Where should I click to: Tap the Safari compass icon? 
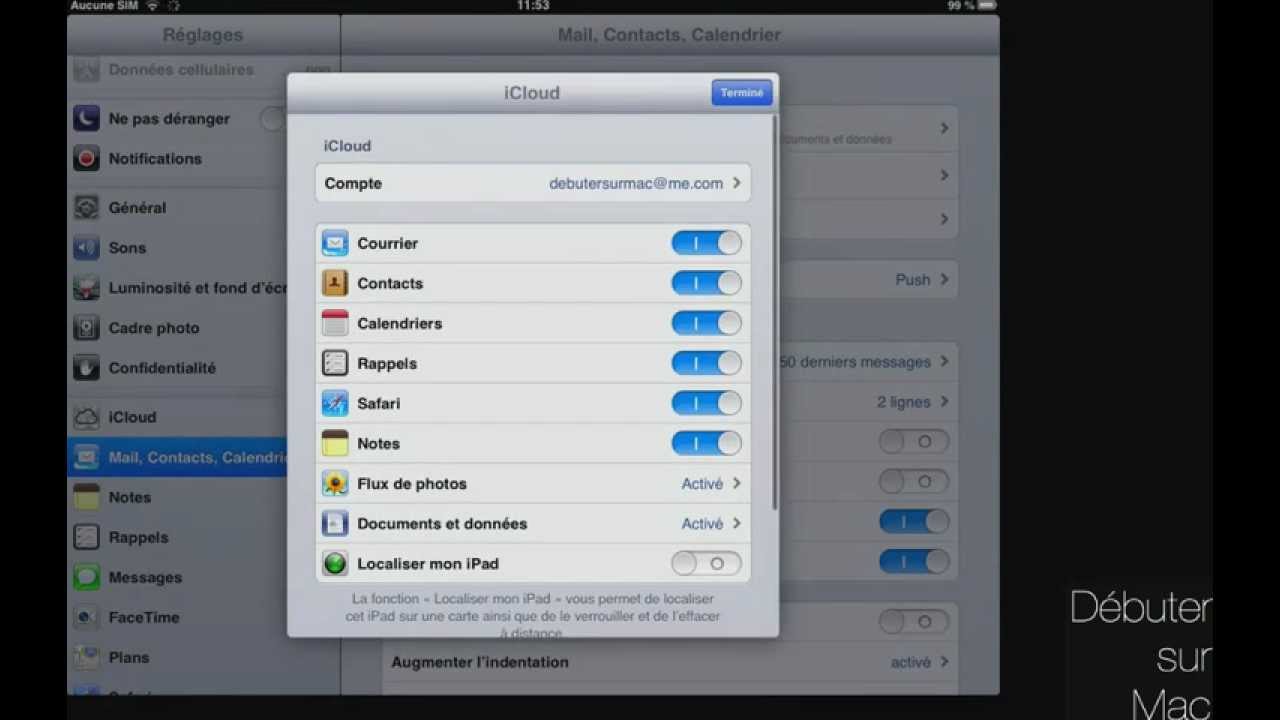(x=335, y=403)
